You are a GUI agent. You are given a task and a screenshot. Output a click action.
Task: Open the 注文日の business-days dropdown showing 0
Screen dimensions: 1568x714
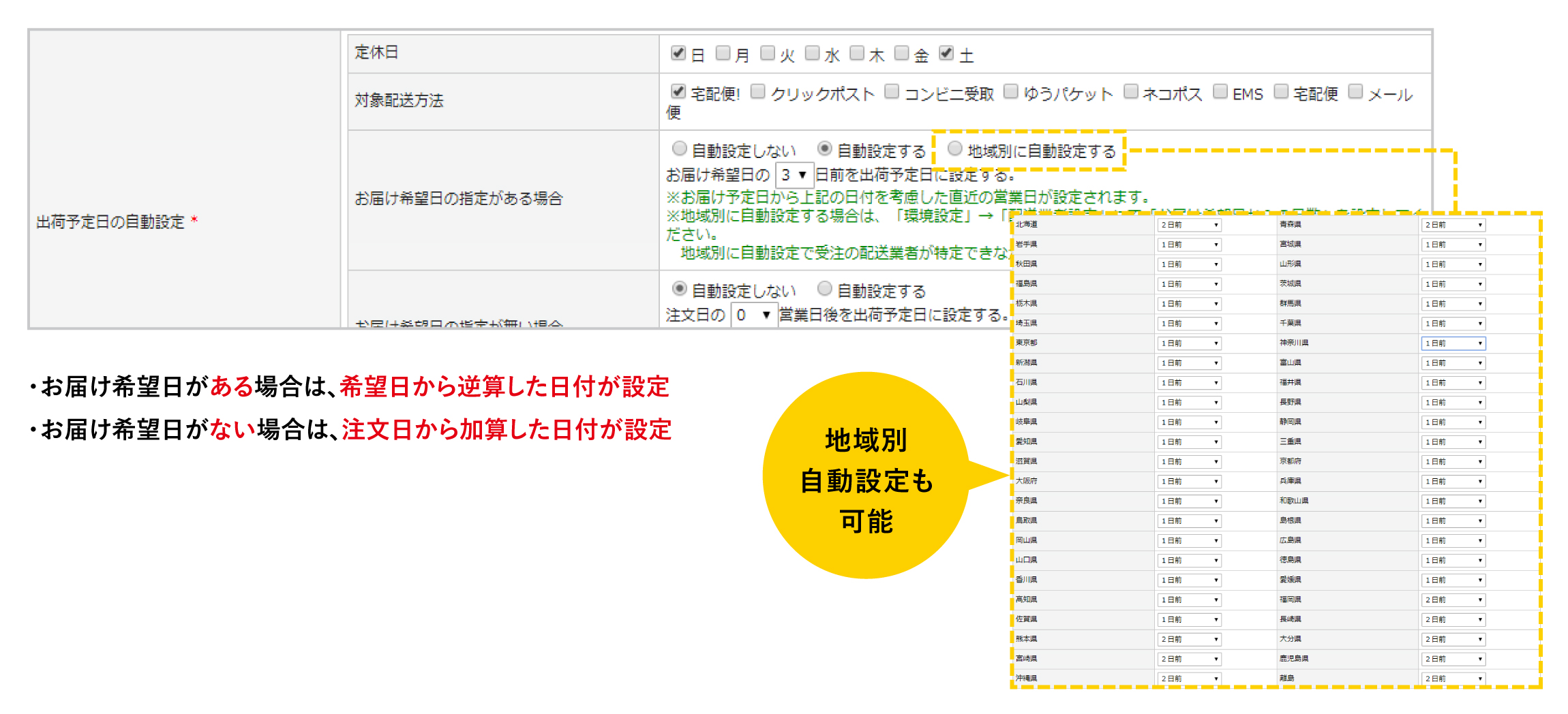pyautogui.click(x=753, y=315)
